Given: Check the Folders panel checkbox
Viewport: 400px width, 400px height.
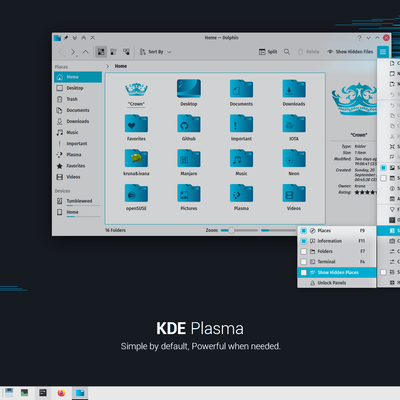Looking at the screenshot, I should tap(304, 251).
